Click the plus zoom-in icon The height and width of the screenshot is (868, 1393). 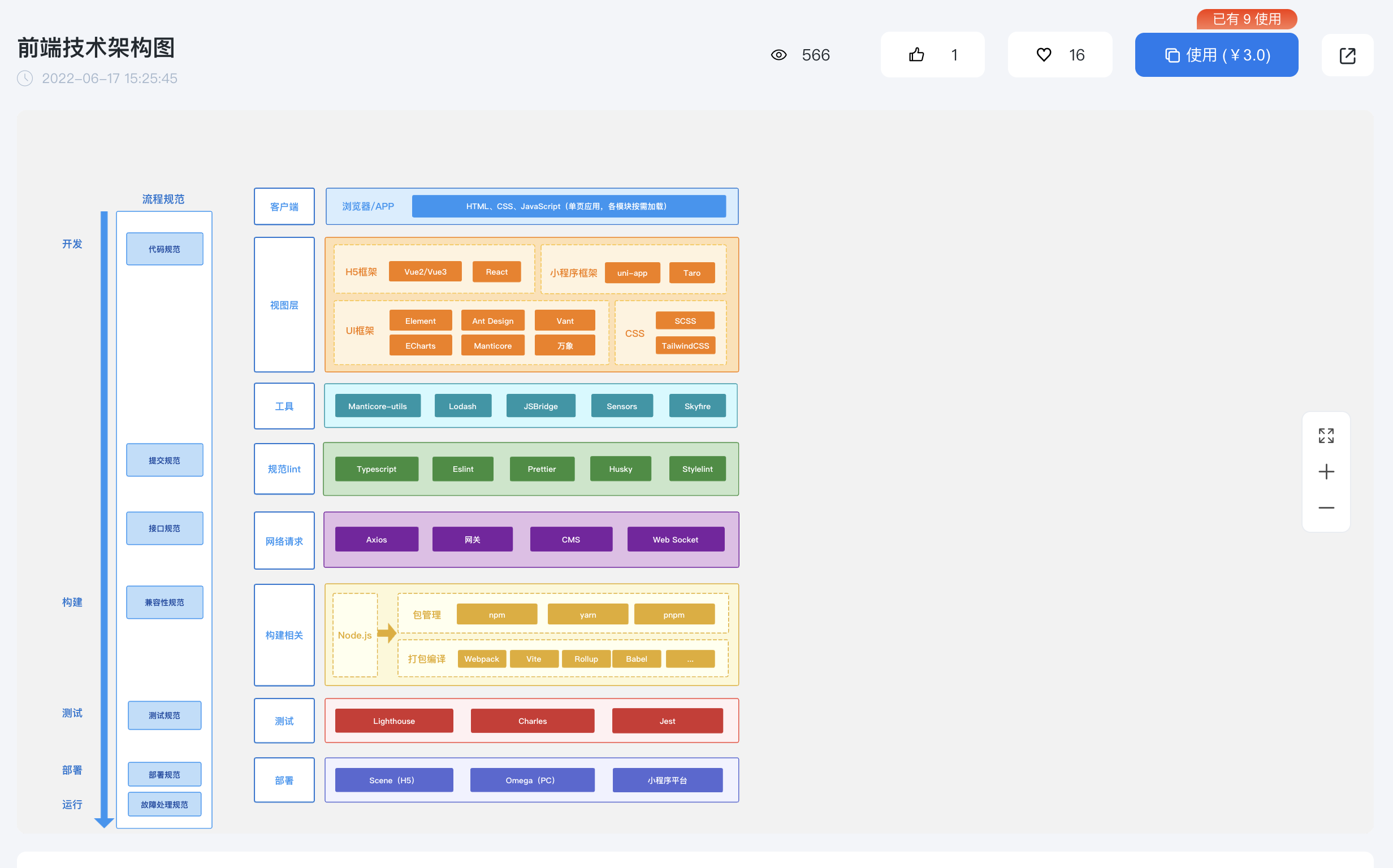point(1326,472)
